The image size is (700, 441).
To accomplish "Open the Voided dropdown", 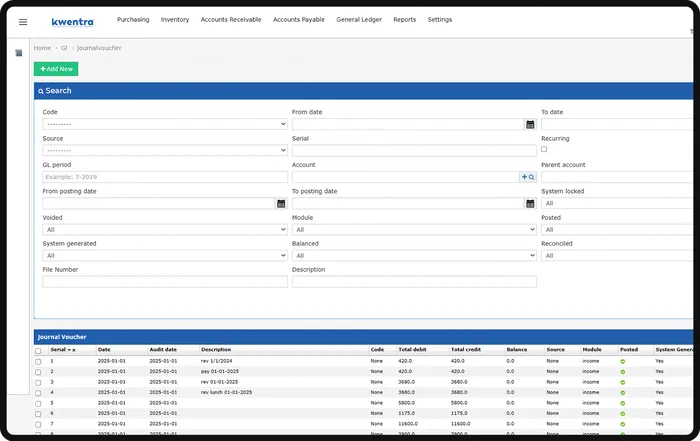I will pyautogui.click(x=165, y=229).
